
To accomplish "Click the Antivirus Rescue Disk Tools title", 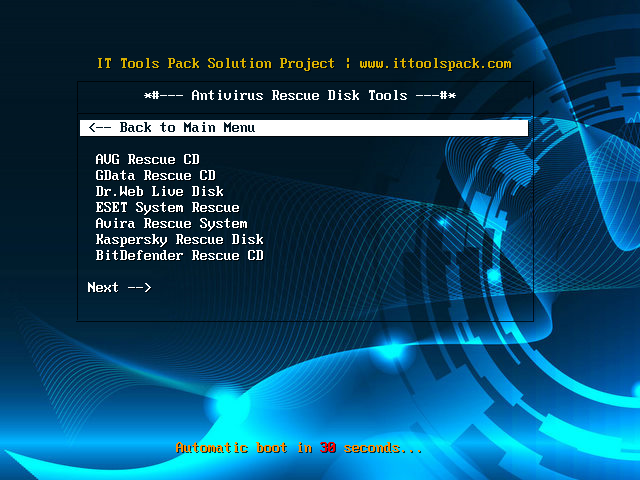I will [300, 96].
